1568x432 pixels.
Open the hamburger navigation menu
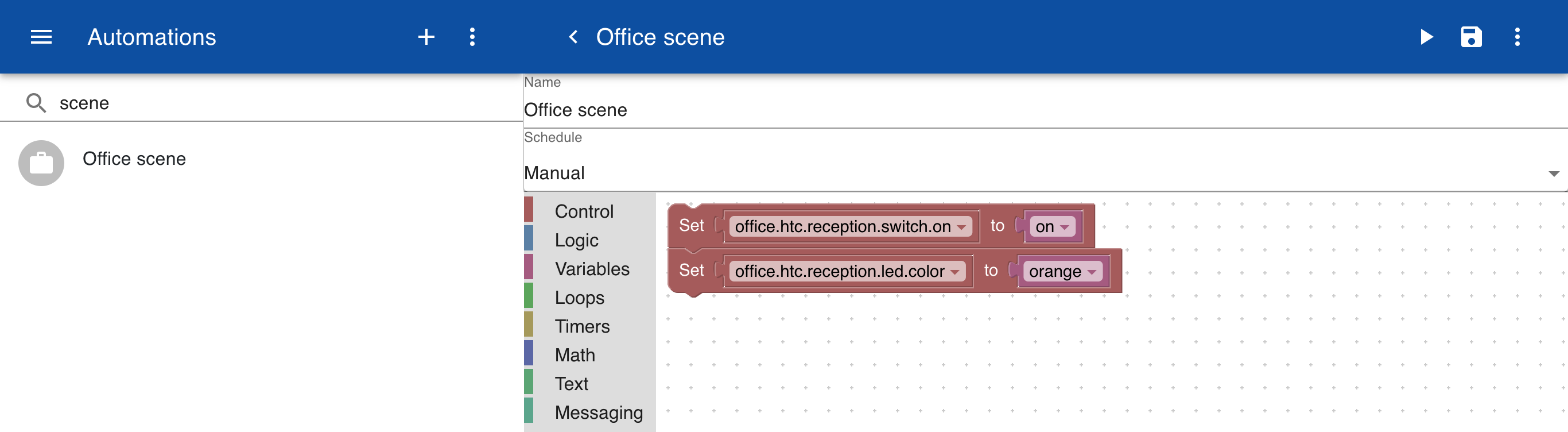(x=41, y=37)
